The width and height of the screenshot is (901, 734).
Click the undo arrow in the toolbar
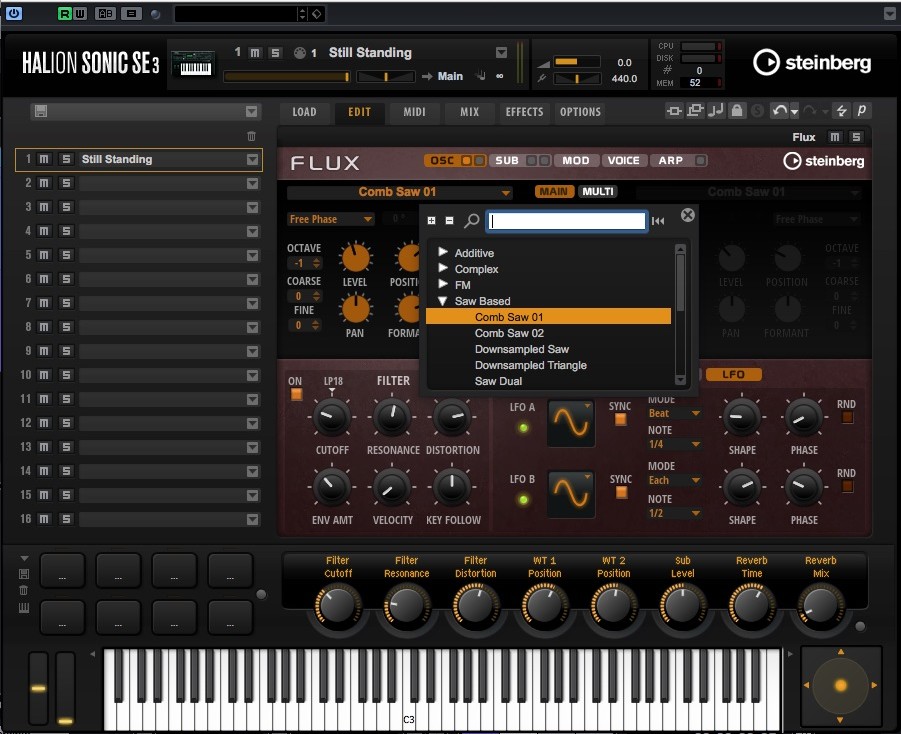click(x=778, y=112)
